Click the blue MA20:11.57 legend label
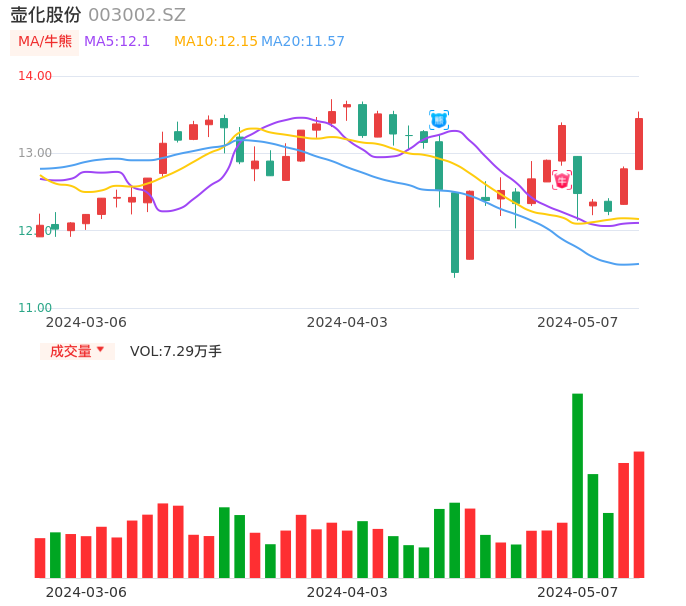The width and height of the screenshot is (686, 606). (303, 42)
